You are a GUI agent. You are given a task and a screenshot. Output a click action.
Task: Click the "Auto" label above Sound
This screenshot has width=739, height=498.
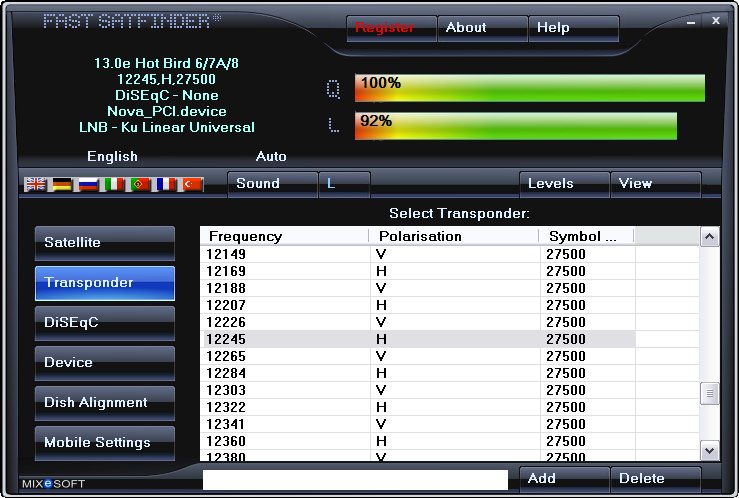tap(271, 156)
